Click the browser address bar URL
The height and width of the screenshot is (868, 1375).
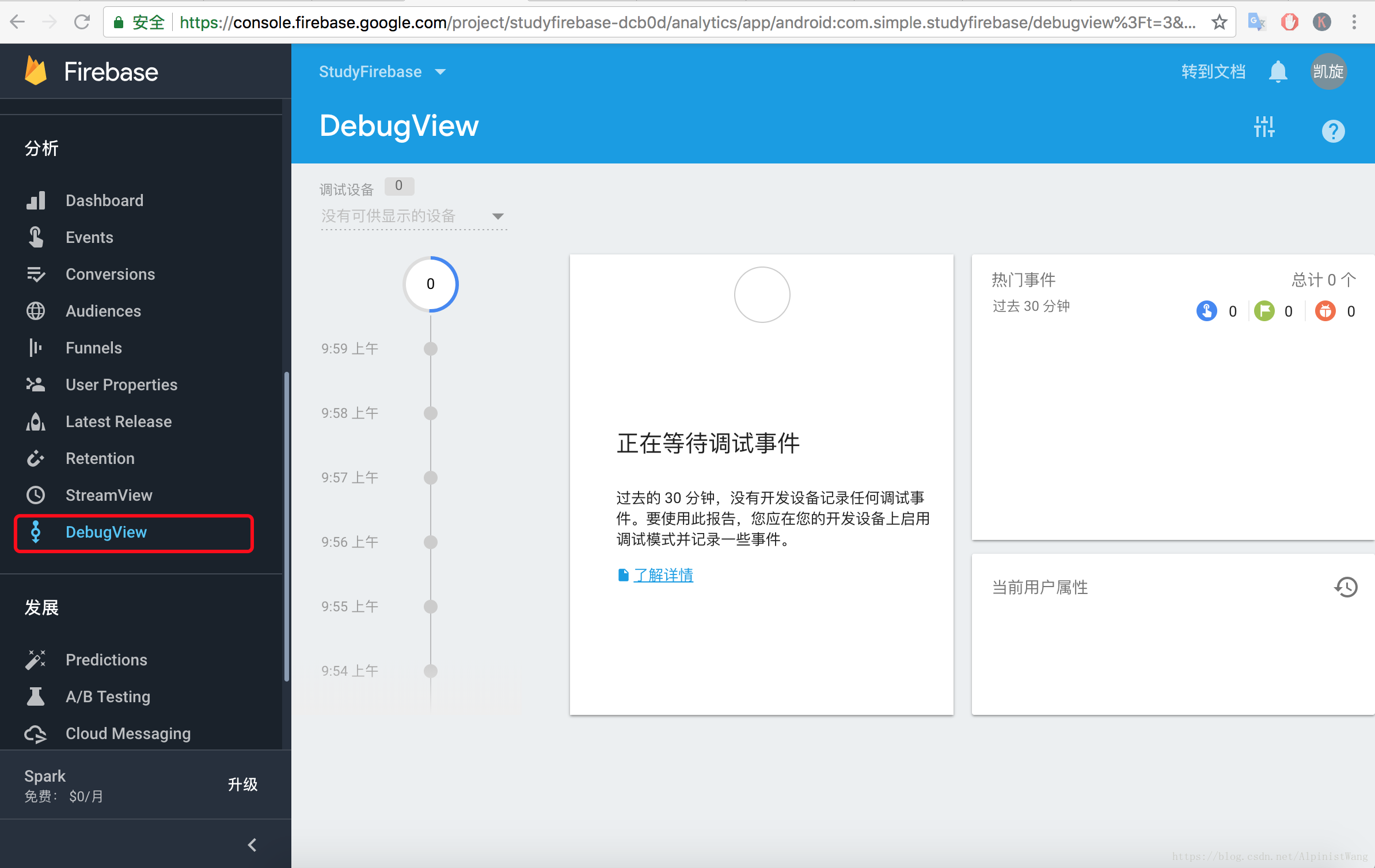coord(685,22)
